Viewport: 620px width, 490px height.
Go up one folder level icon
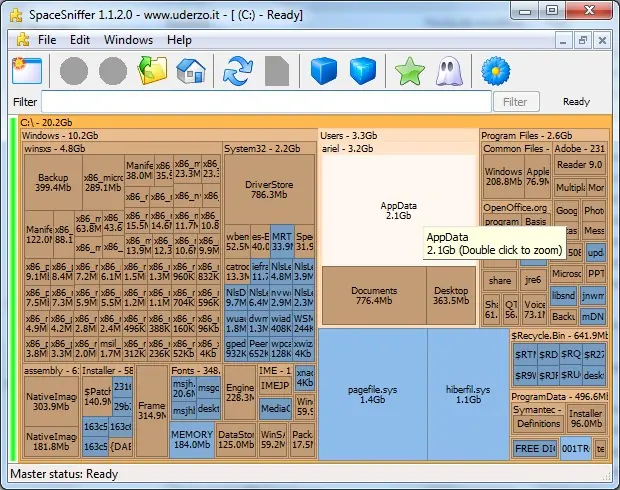click(x=152, y=71)
